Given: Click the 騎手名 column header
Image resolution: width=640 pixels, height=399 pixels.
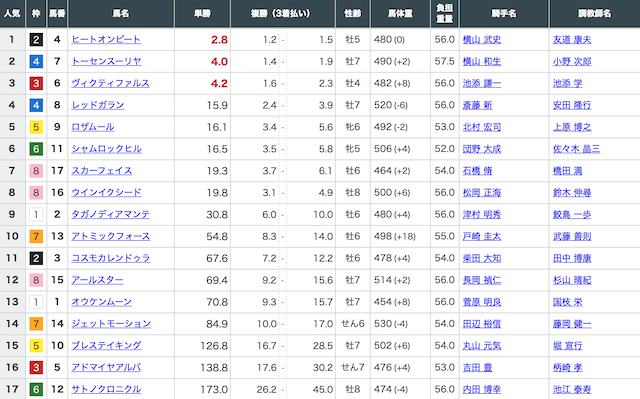Looking at the screenshot, I should coord(504,13).
